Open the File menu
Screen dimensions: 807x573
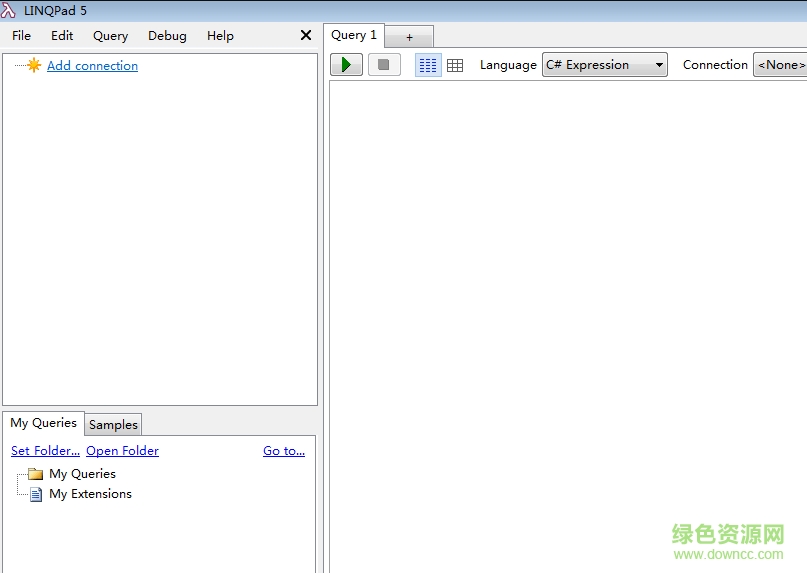pos(21,35)
